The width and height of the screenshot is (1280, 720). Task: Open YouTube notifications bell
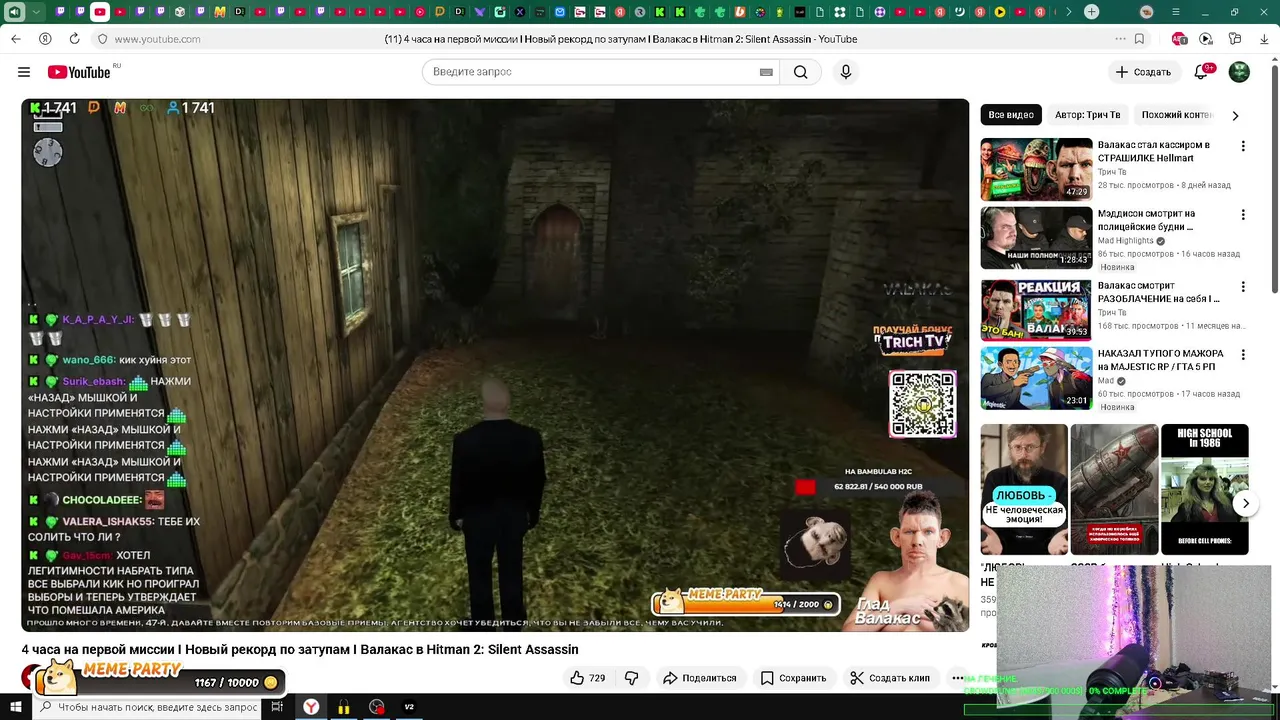1203,72
